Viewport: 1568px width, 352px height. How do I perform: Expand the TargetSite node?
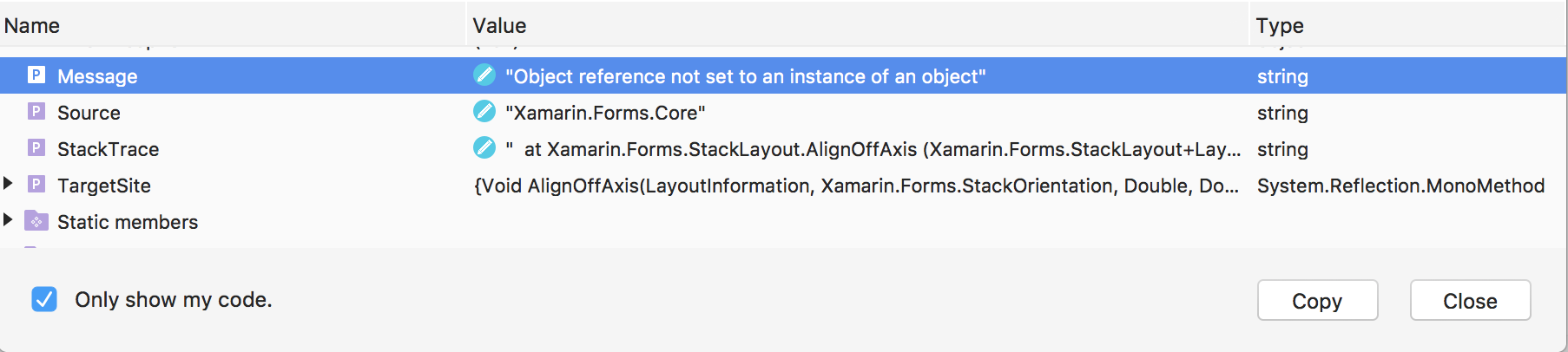(8, 183)
